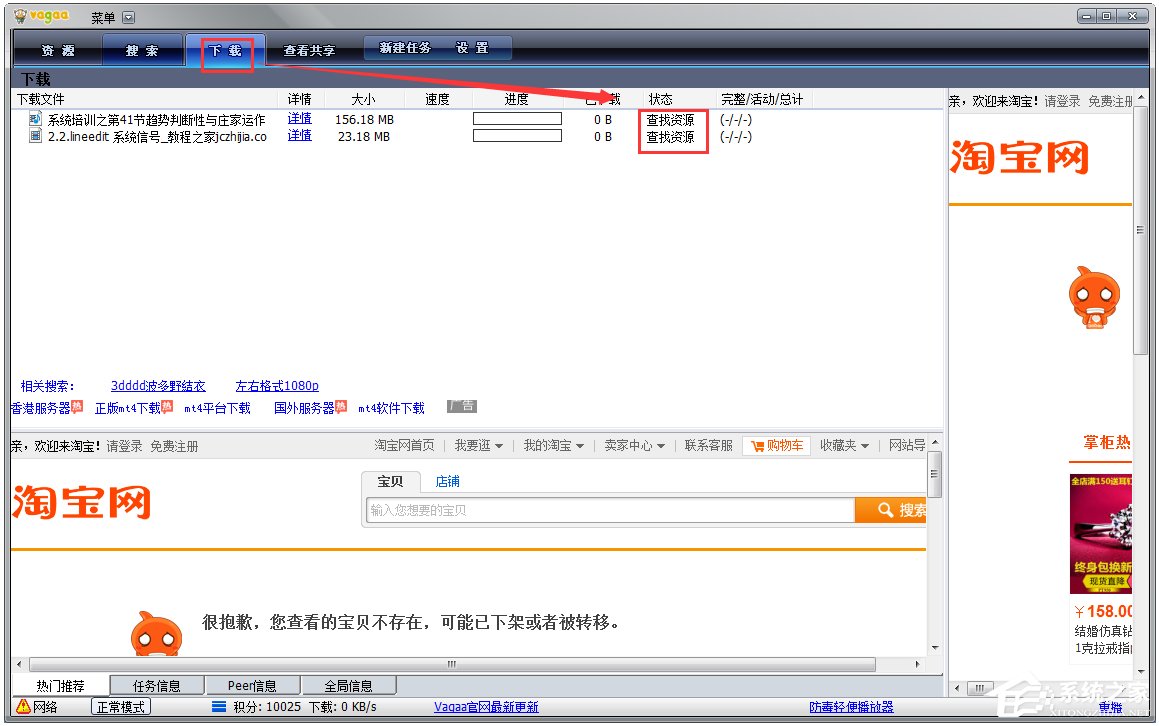Open 详情 link for the 23.18 MB file
Screen dimensions: 1159x726
tap(299, 136)
